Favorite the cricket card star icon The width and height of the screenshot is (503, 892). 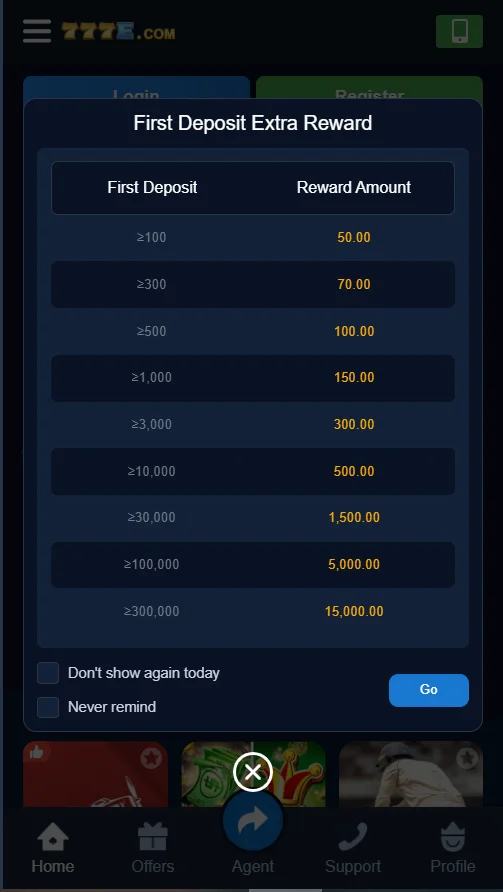(467, 758)
